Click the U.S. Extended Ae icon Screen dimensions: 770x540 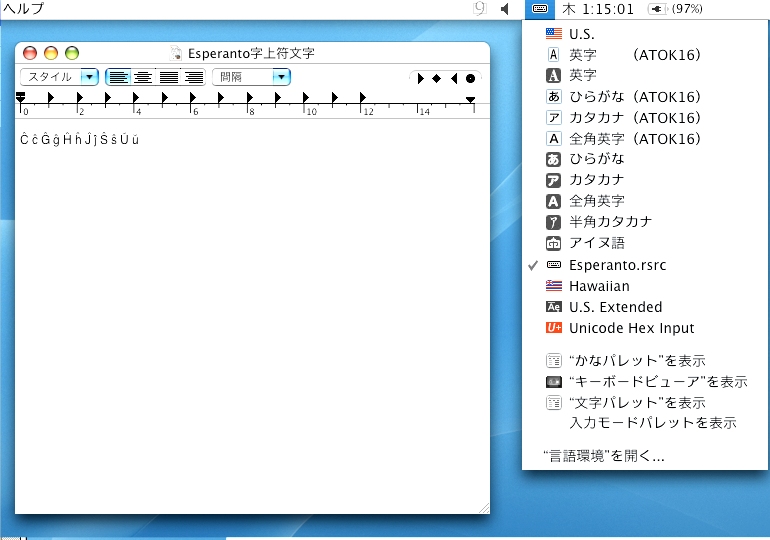pyautogui.click(x=553, y=307)
